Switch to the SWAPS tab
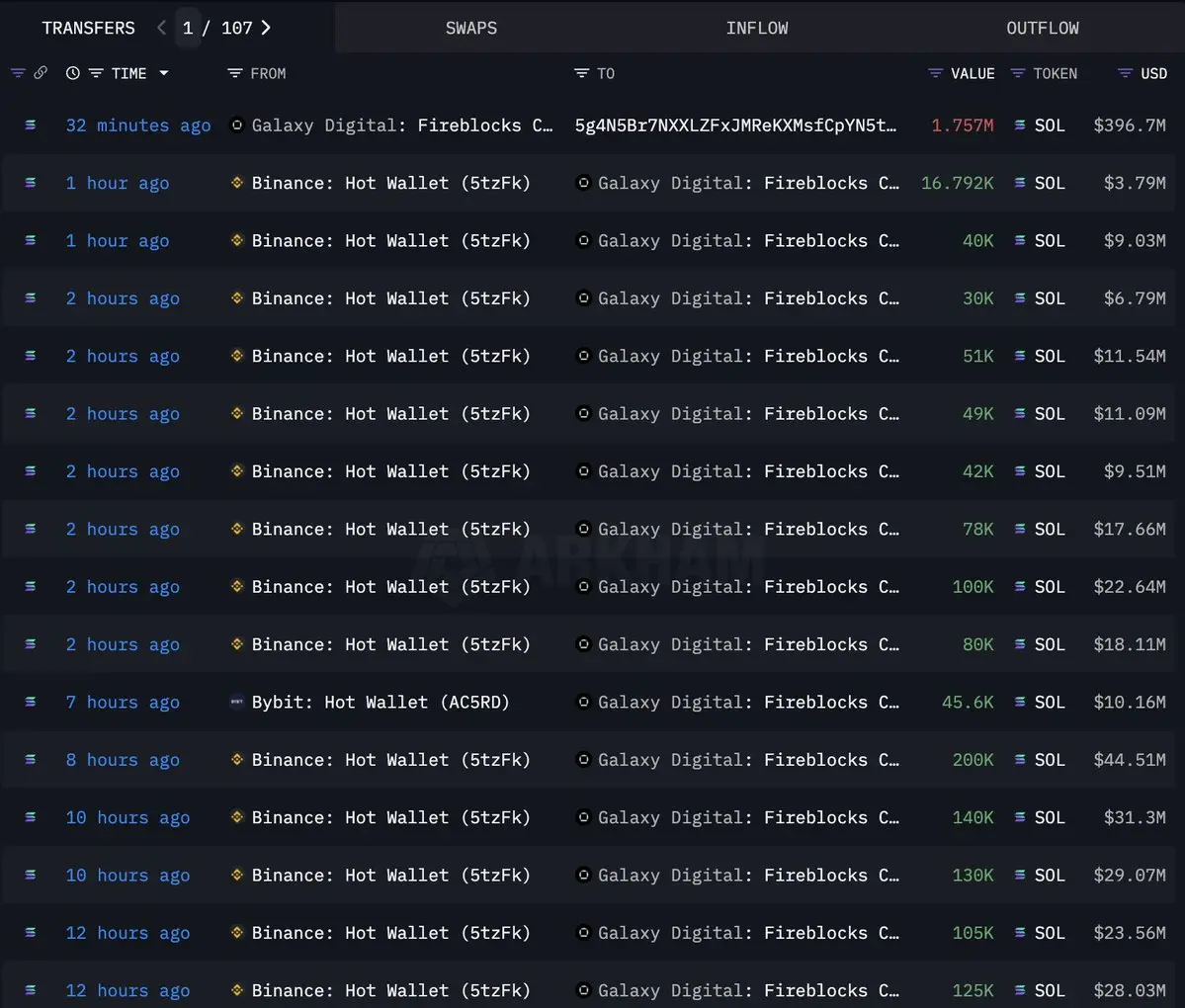The height and width of the screenshot is (1008, 1185). tap(470, 28)
